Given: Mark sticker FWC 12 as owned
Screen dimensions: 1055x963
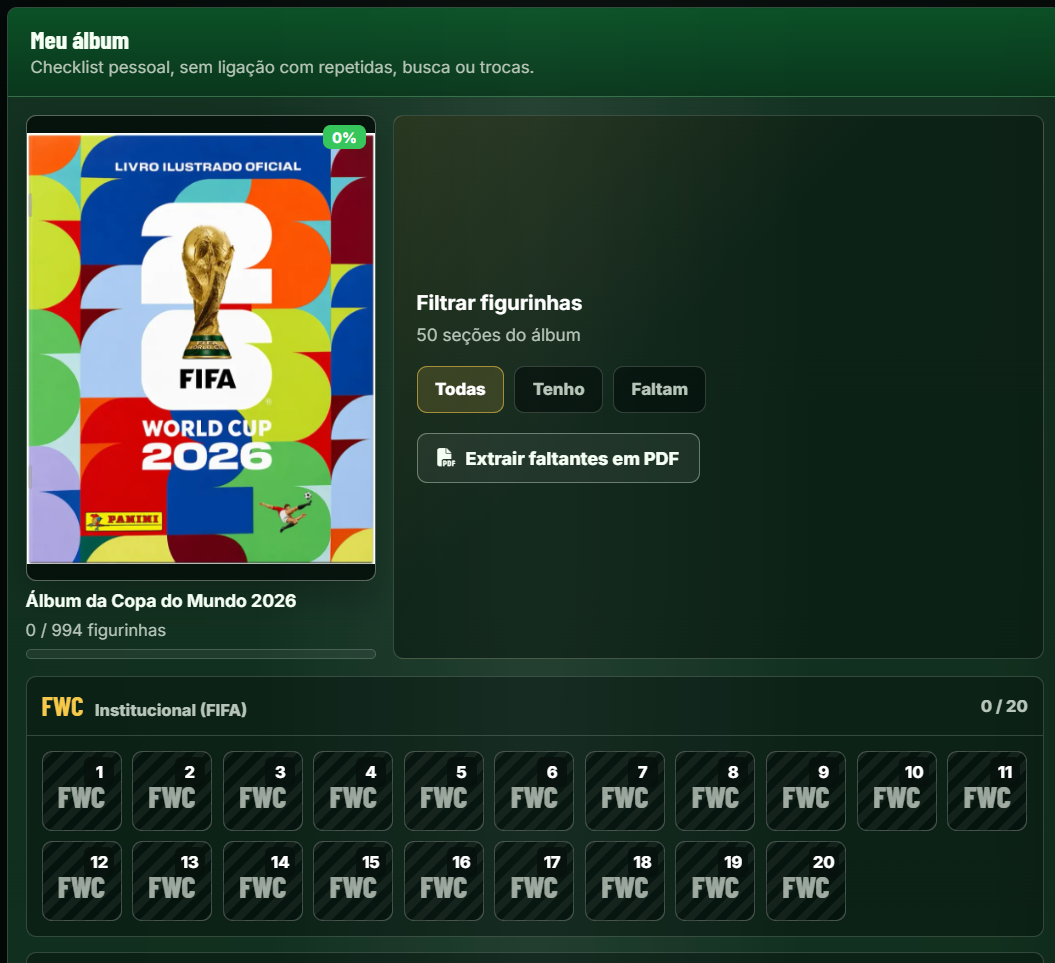Looking at the screenshot, I should (x=82, y=881).
